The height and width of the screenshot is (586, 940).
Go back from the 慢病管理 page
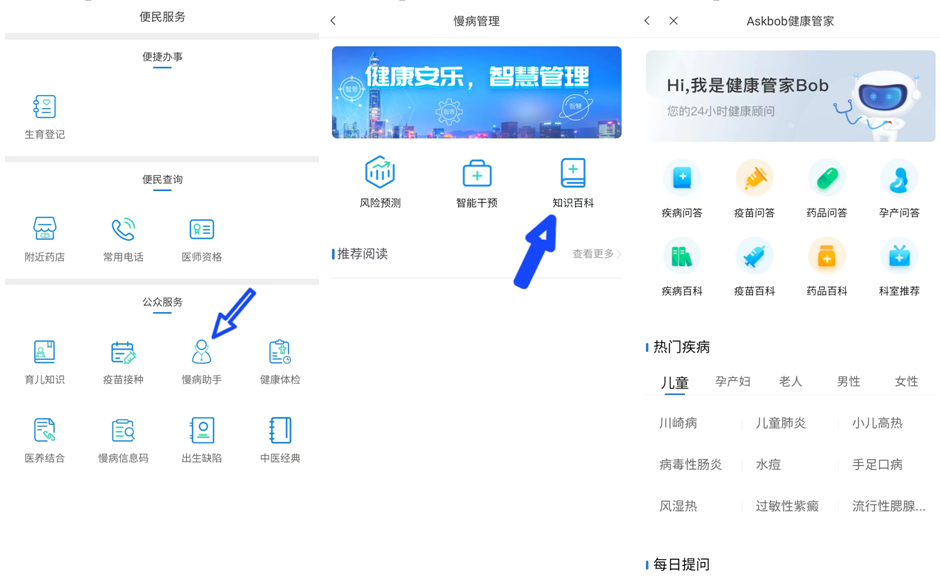[x=333, y=20]
